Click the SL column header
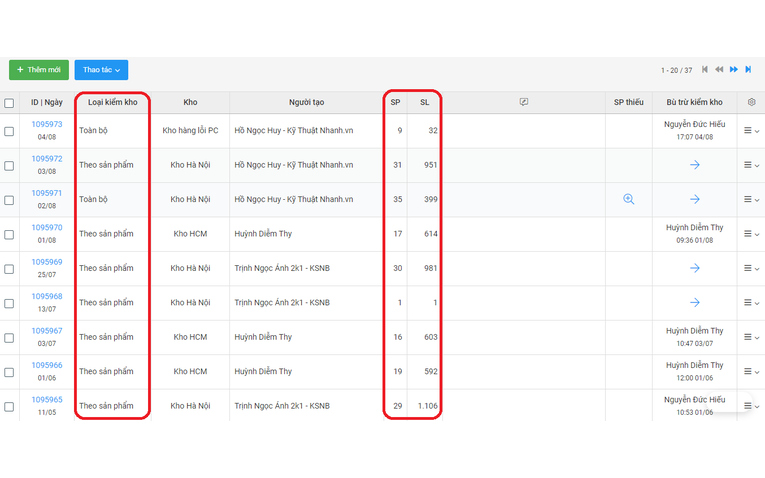This screenshot has height=478, width=765. pos(424,102)
